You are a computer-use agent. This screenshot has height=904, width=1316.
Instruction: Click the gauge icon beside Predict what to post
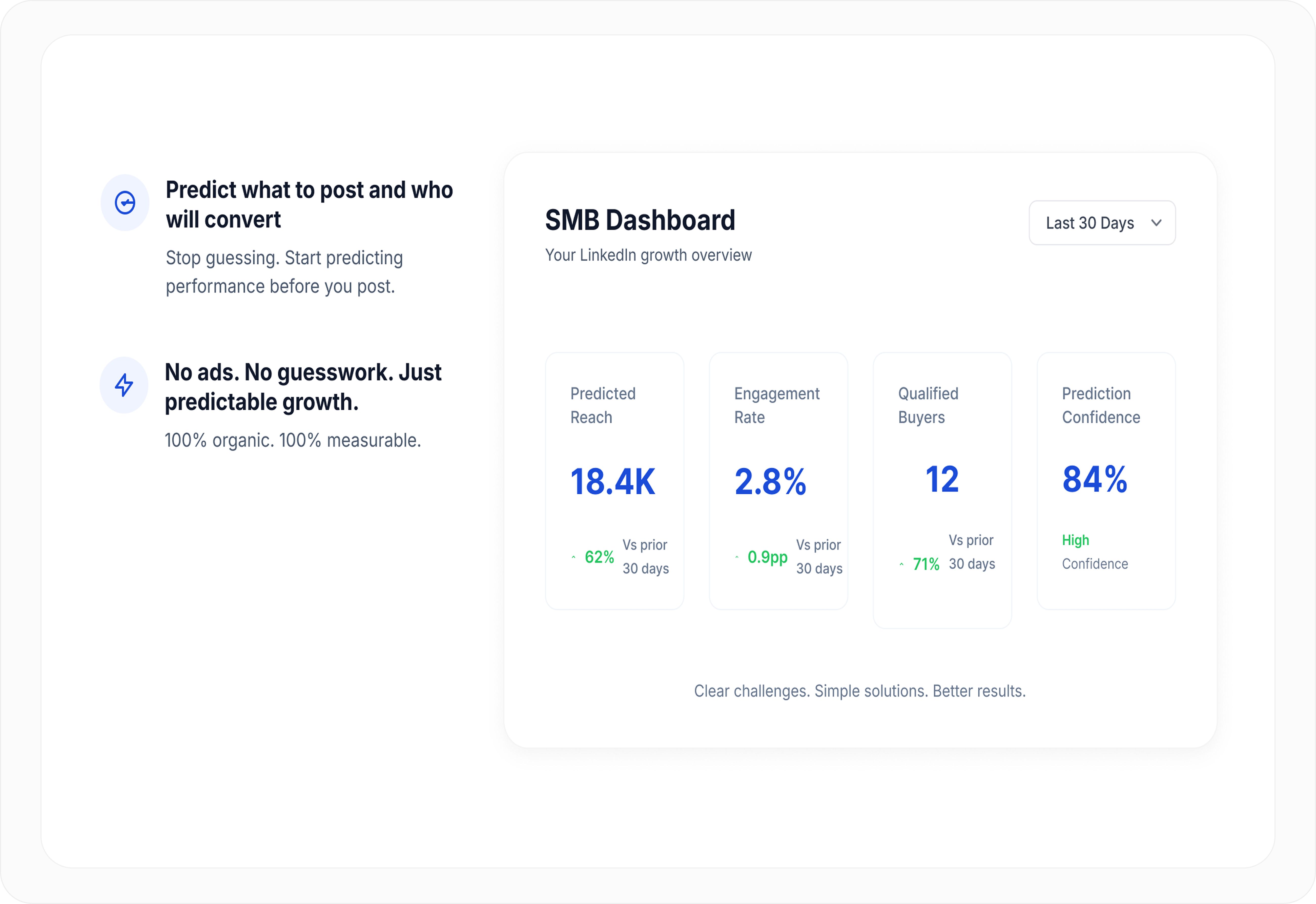(125, 203)
